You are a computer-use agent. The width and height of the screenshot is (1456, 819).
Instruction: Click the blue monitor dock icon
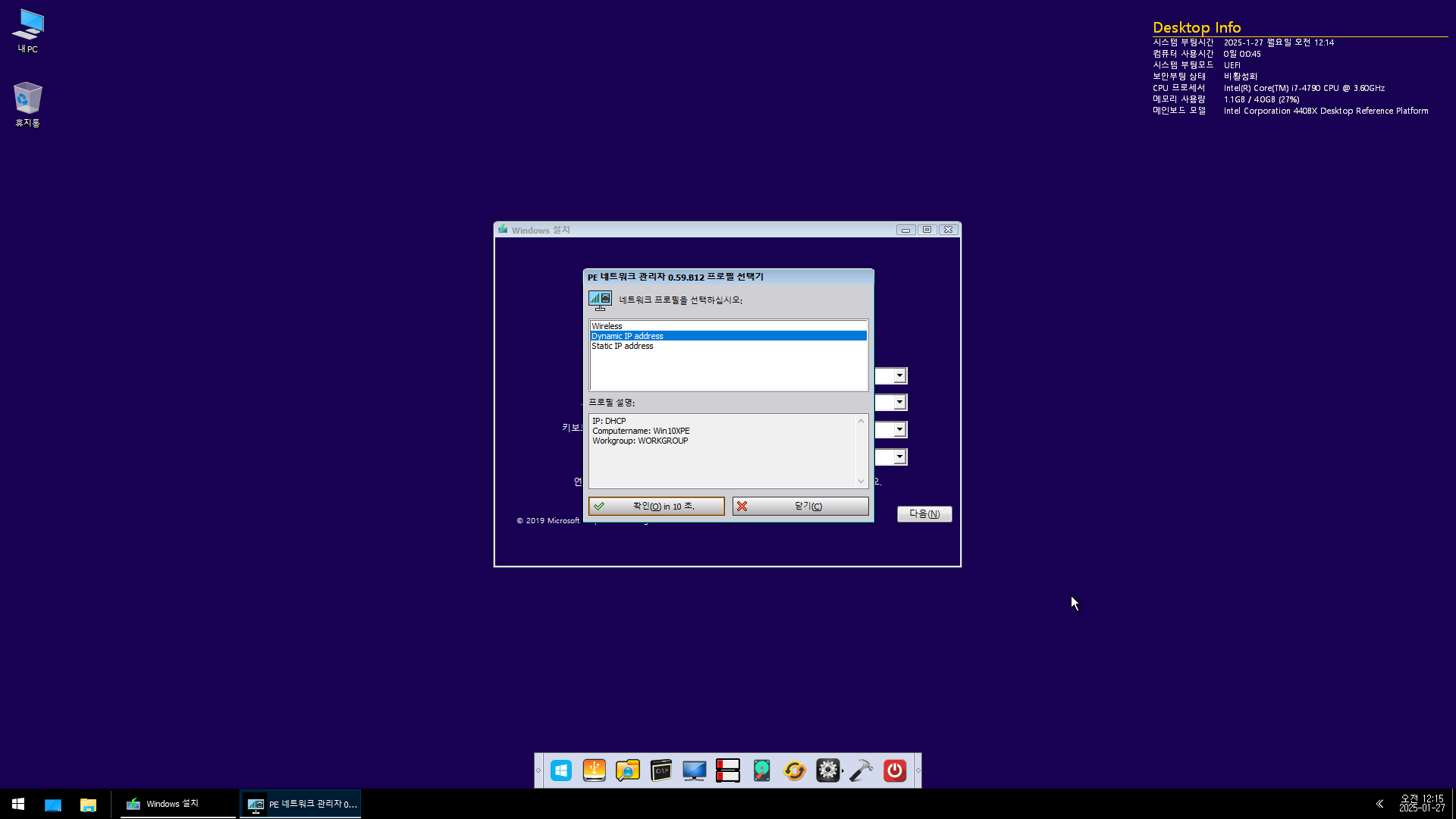pos(695,770)
